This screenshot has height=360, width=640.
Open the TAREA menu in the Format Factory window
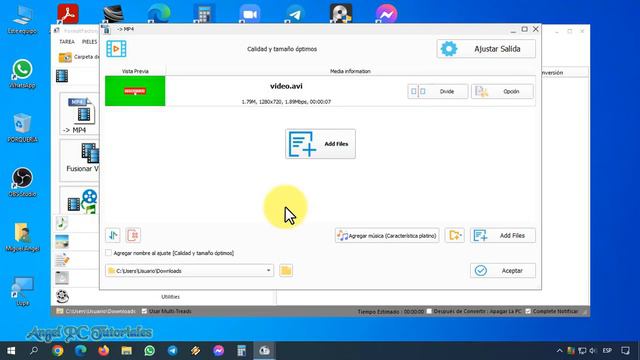[x=67, y=42]
